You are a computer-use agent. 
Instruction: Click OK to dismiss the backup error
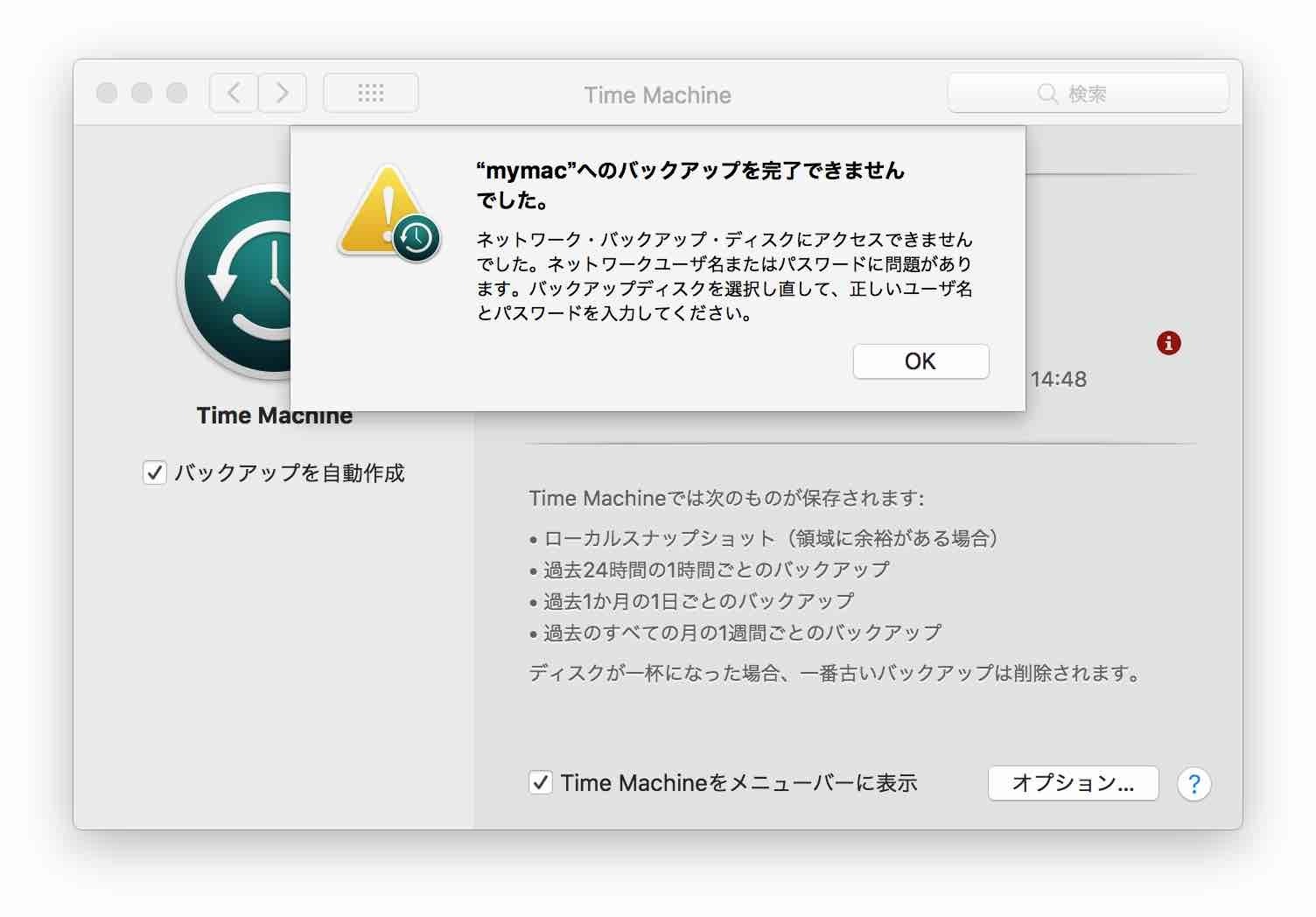[x=920, y=361]
